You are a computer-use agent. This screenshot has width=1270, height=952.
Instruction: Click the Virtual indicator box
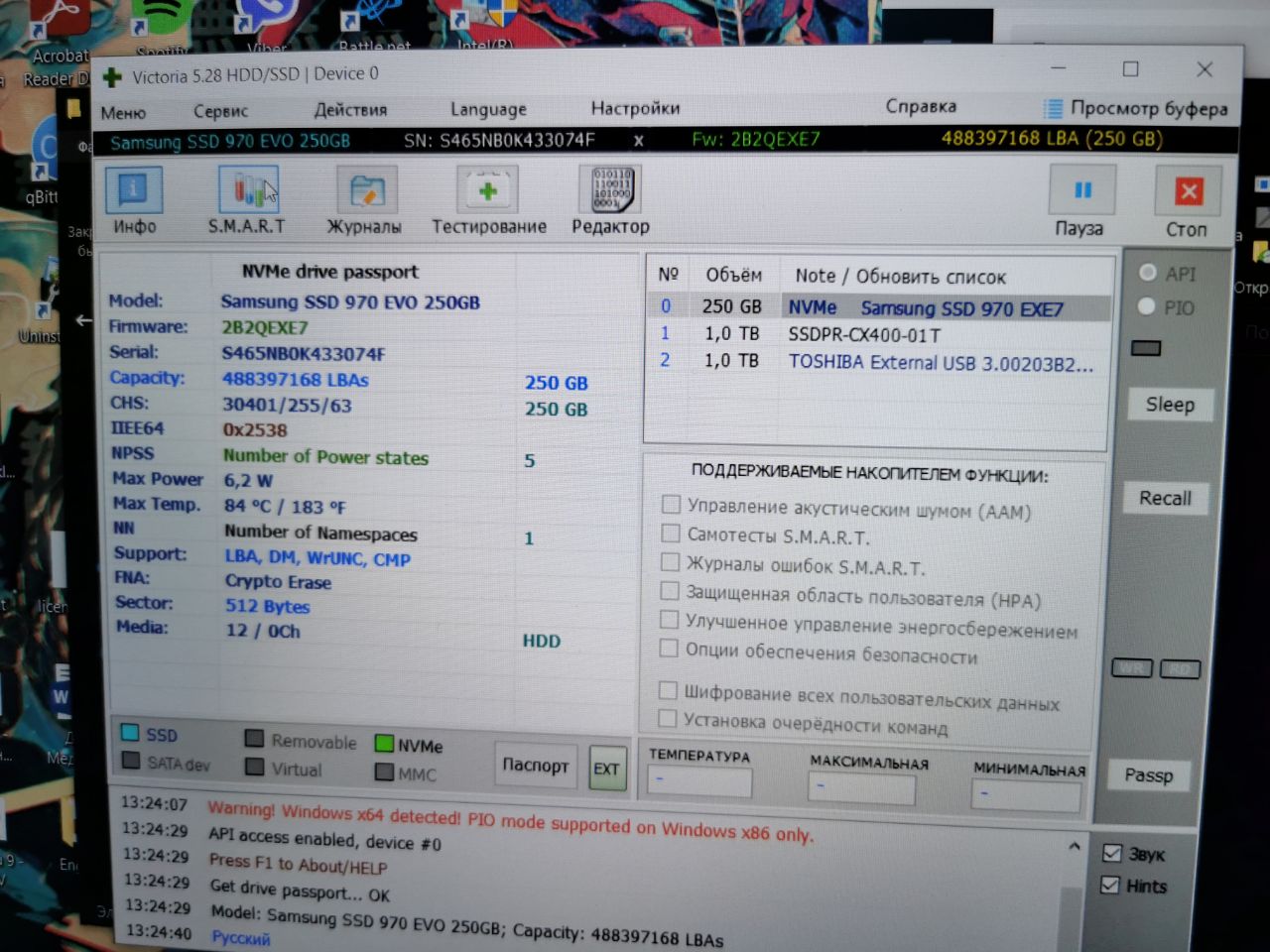pyautogui.click(x=255, y=767)
